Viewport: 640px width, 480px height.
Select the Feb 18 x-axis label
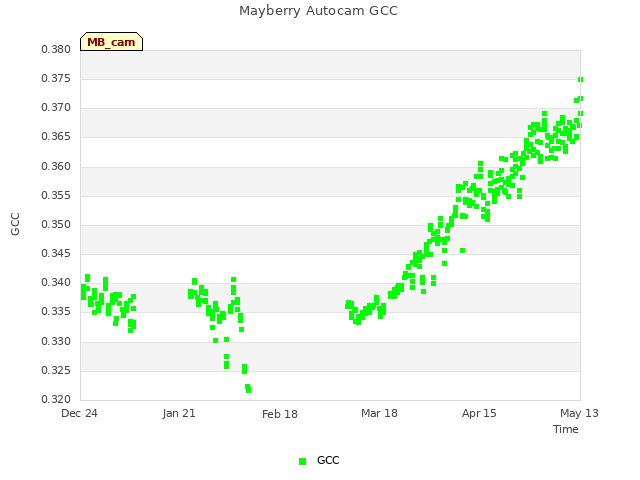tap(280, 414)
